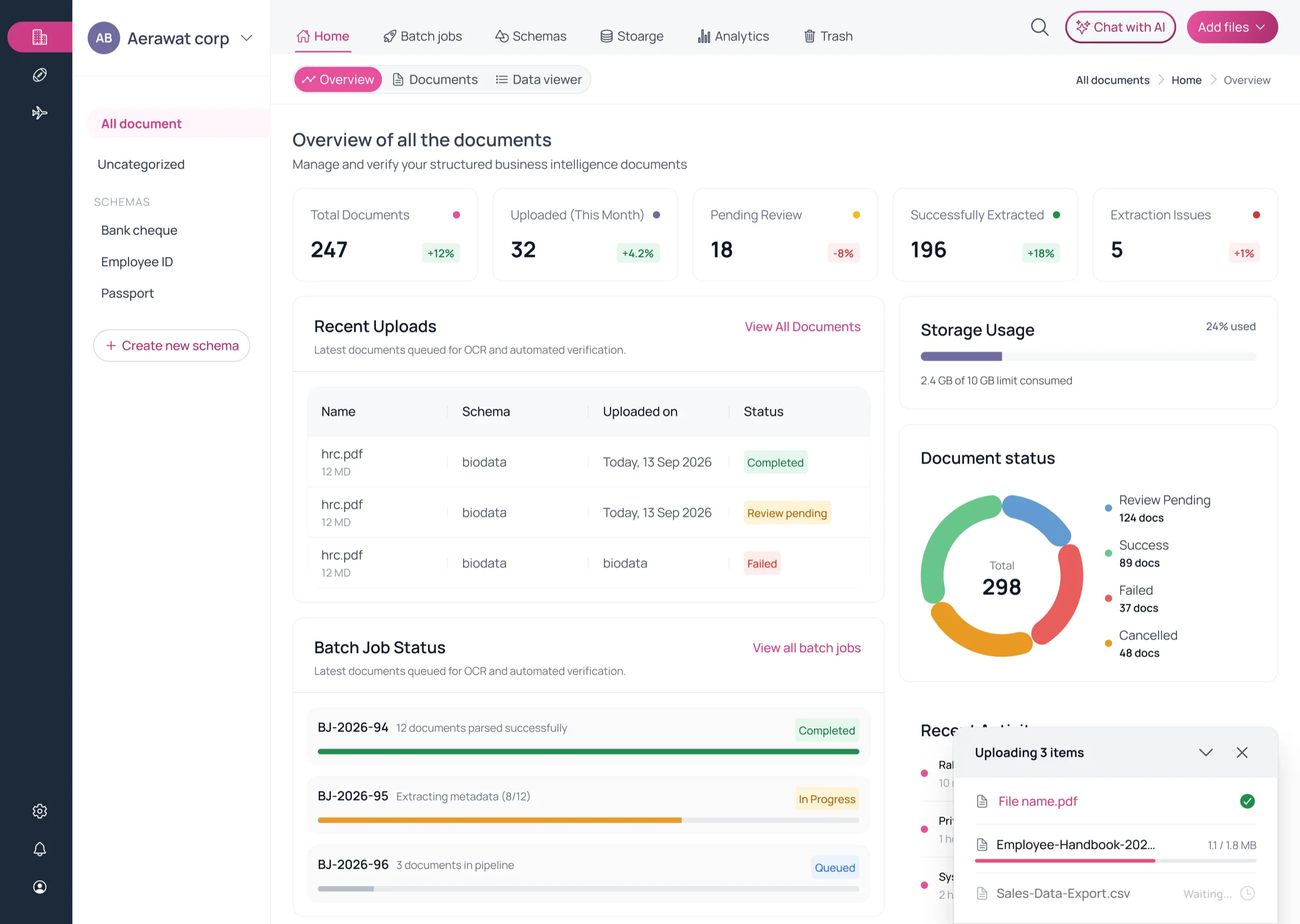Open notifications bell icon
The height and width of the screenshot is (924, 1300).
39,849
